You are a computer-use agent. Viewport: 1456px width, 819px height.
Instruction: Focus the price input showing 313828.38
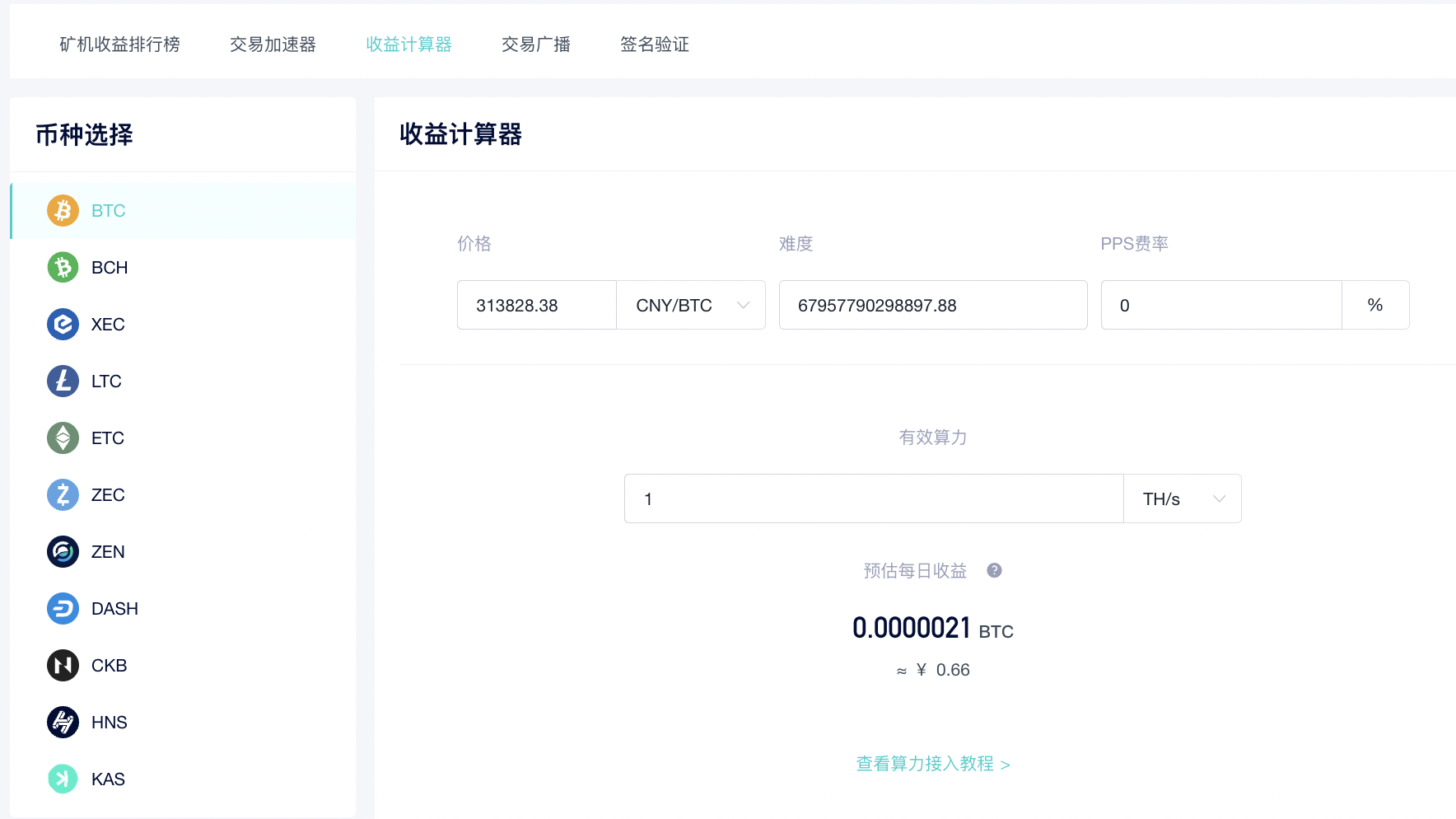click(x=537, y=305)
